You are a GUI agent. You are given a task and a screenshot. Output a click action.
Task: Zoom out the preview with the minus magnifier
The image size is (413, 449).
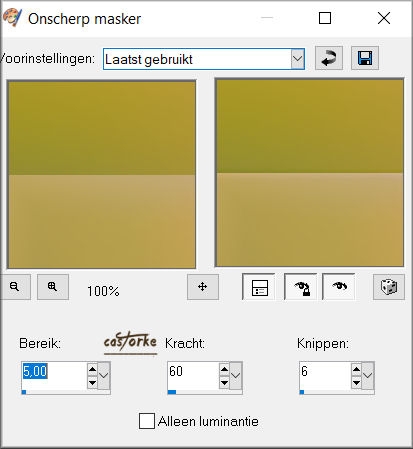pos(15,287)
